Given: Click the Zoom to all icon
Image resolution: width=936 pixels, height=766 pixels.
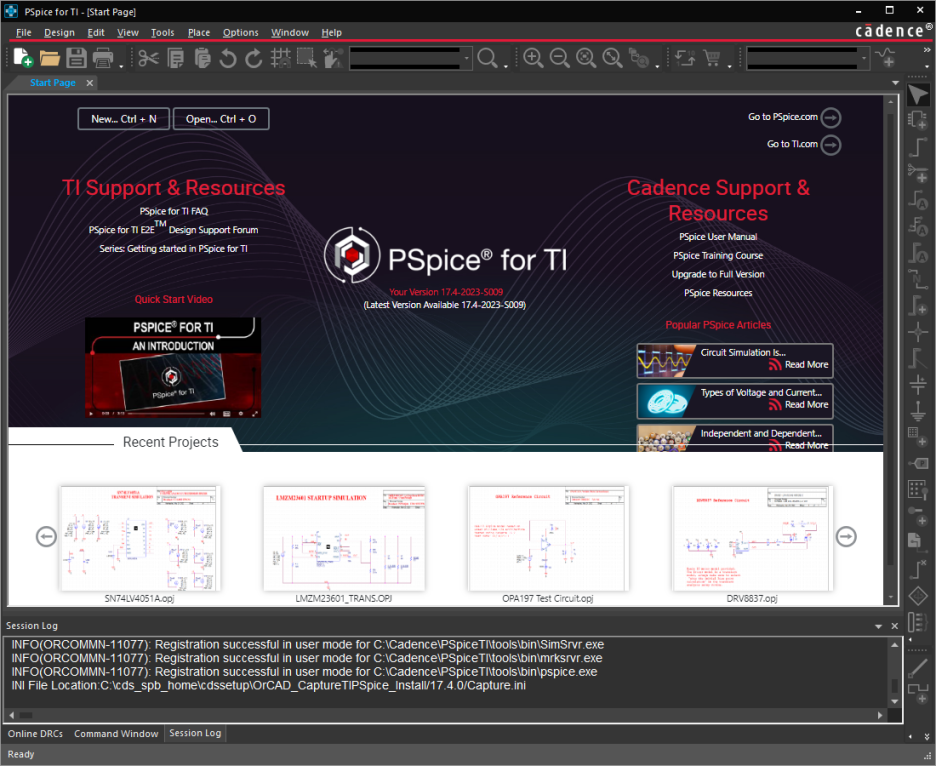Looking at the screenshot, I should click(x=612, y=58).
